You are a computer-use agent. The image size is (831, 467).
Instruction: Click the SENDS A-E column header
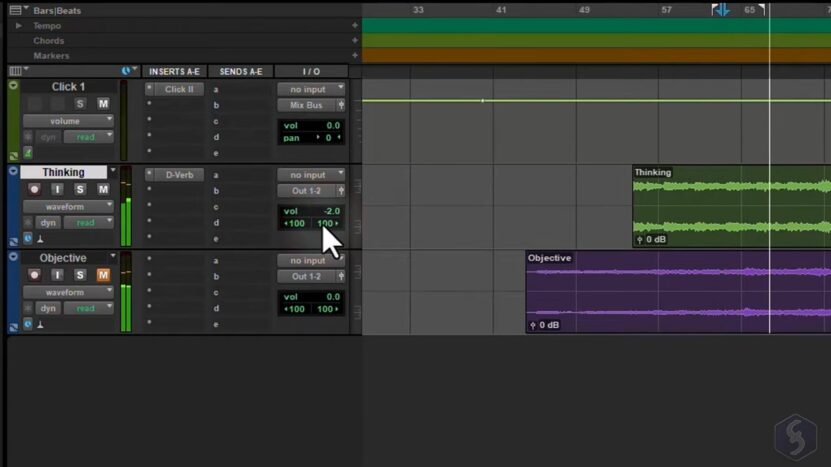[x=241, y=72]
